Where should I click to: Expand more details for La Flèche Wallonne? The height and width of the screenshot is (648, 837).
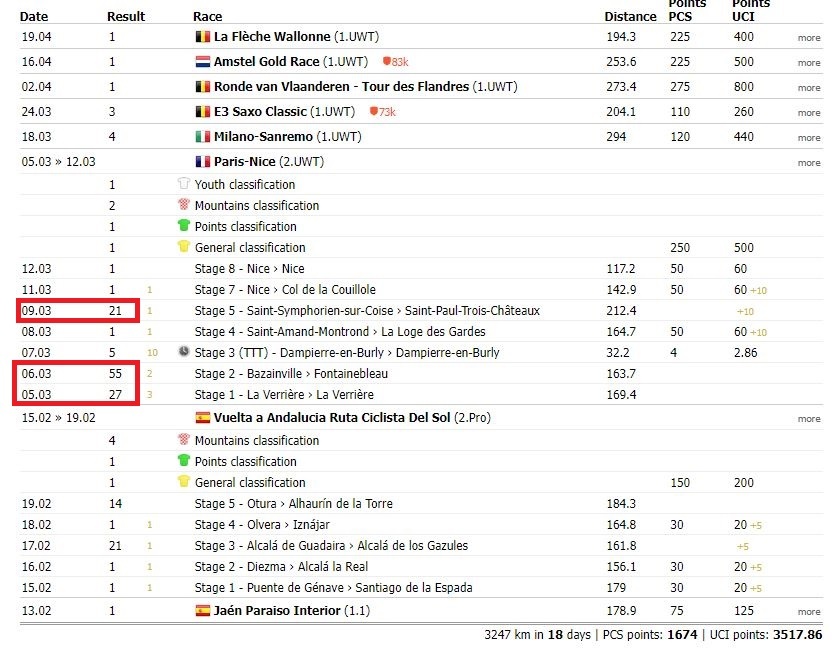point(809,38)
